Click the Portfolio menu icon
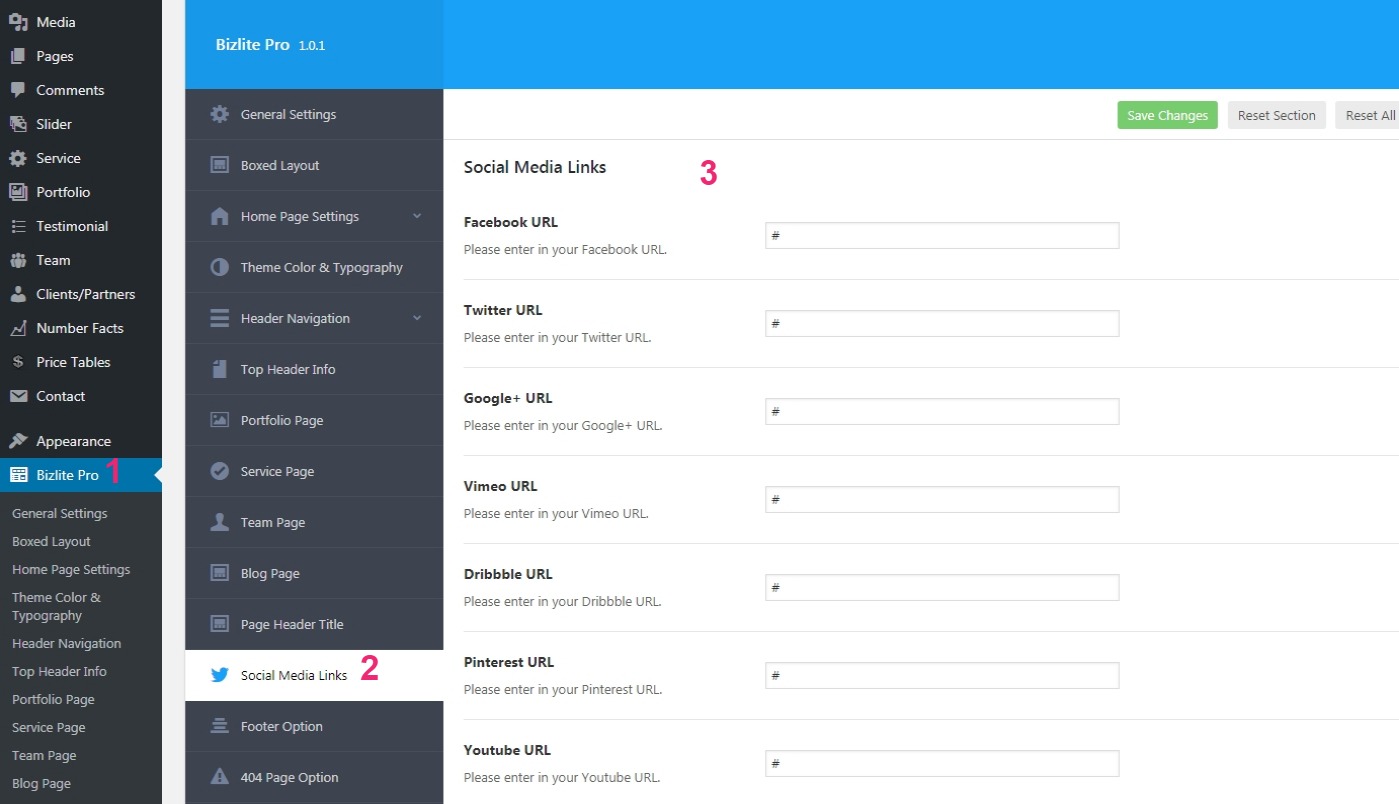Image resolution: width=1399 pixels, height=804 pixels. [18, 192]
